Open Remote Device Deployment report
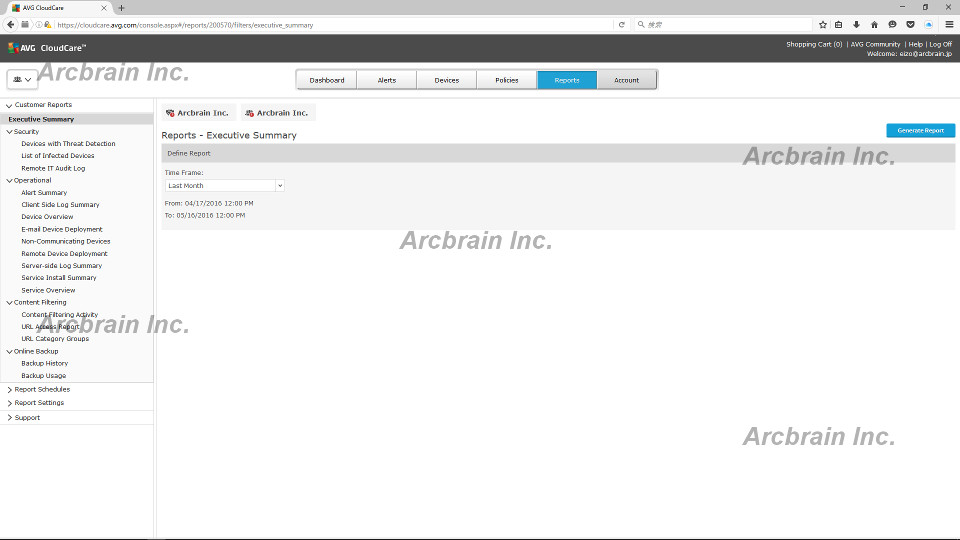The height and width of the screenshot is (540, 960). (64, 253)
